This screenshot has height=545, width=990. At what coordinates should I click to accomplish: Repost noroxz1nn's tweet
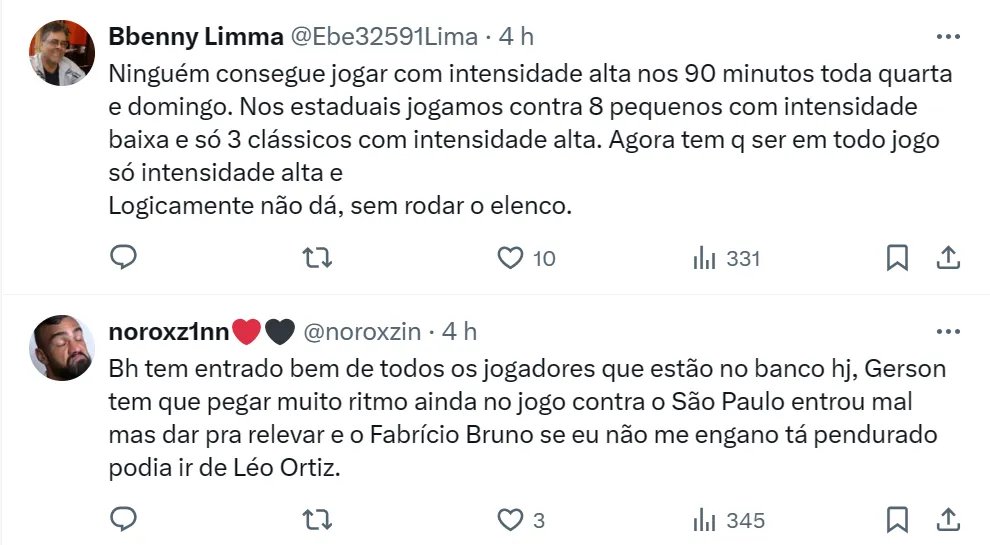316,520
